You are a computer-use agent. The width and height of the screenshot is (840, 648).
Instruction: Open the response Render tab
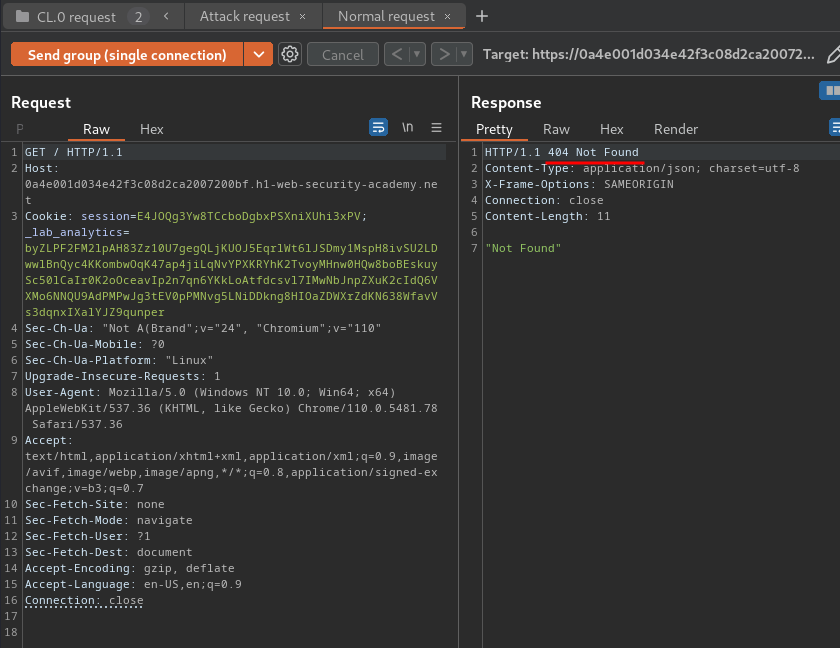pos(676,129)
